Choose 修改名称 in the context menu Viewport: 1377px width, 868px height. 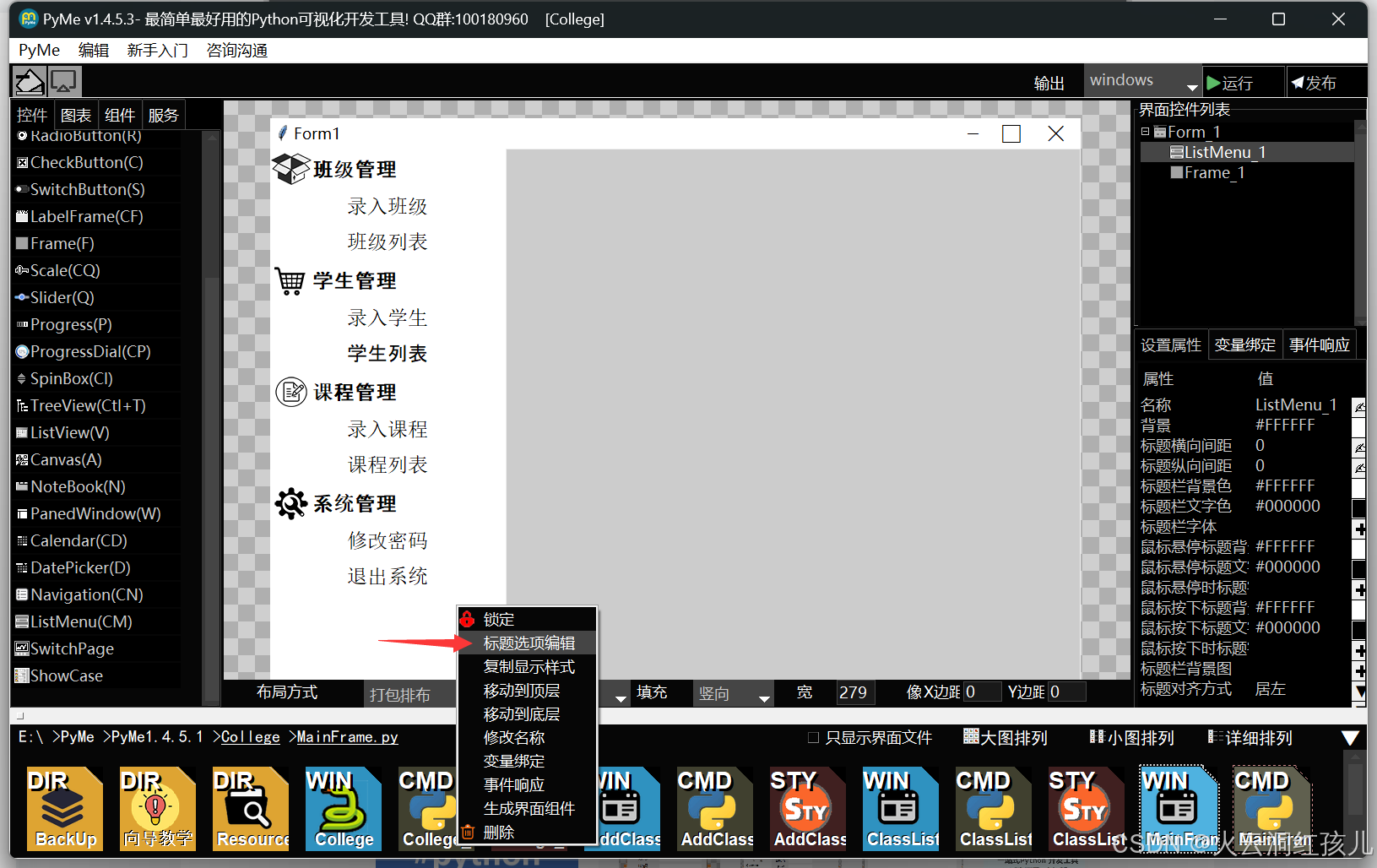(x=528, y=737)
